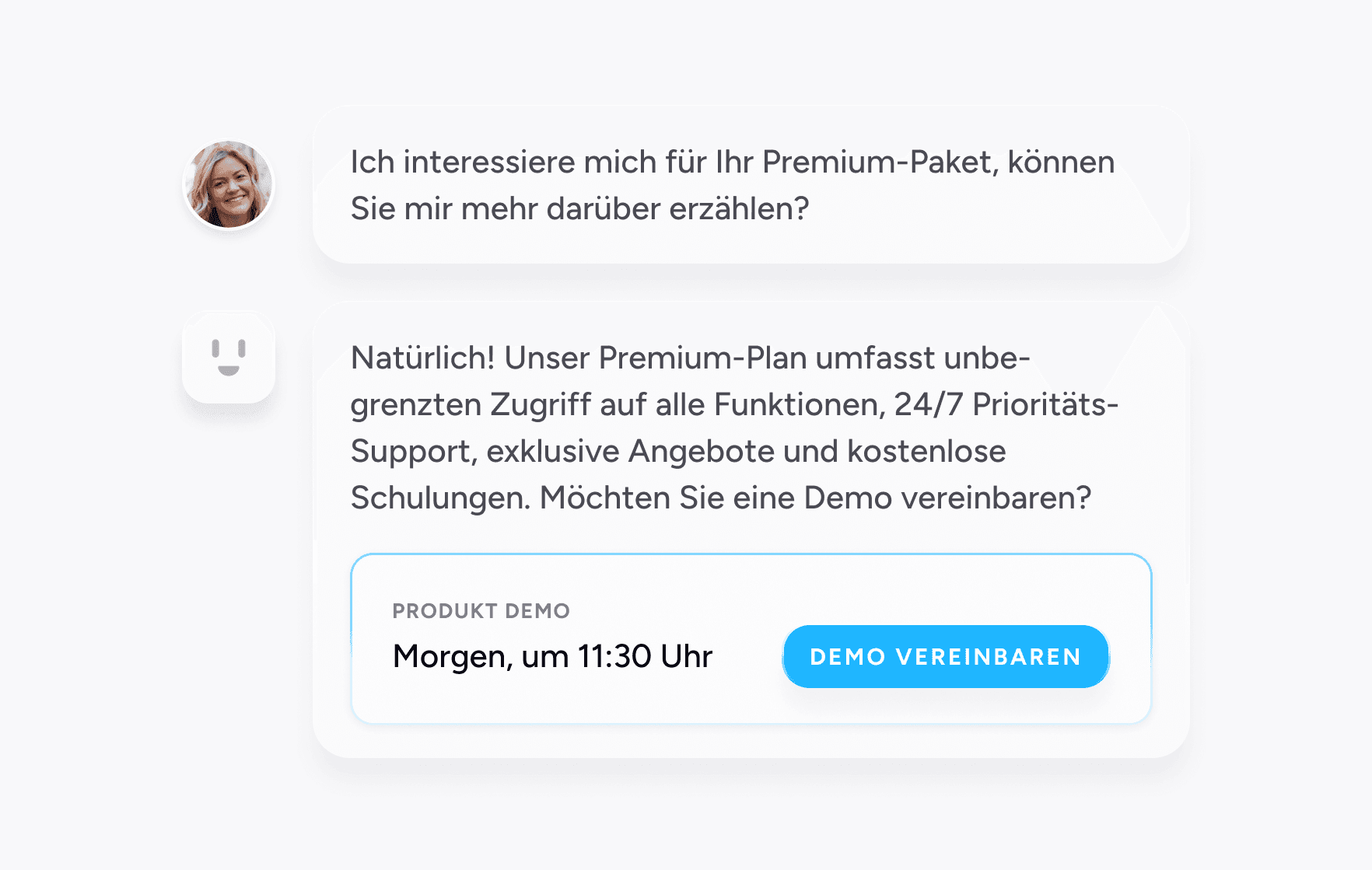Click the chatbot avatar's smiling mouth
Image resolution: width=1372 pixels, height=870 pixels.
(x=229, y=370)
